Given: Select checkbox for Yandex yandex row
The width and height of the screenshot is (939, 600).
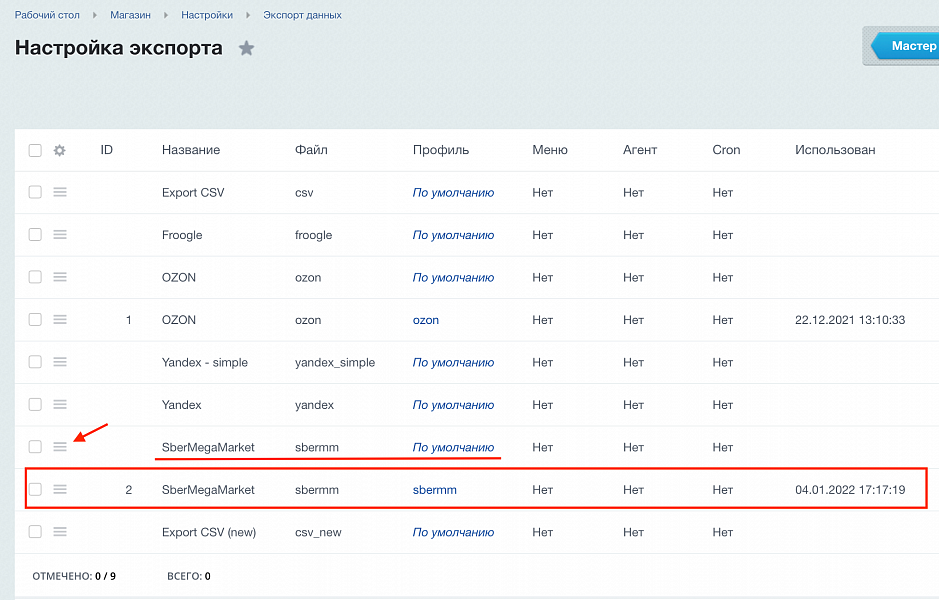Looking at the screenshot, I should 35,405.
